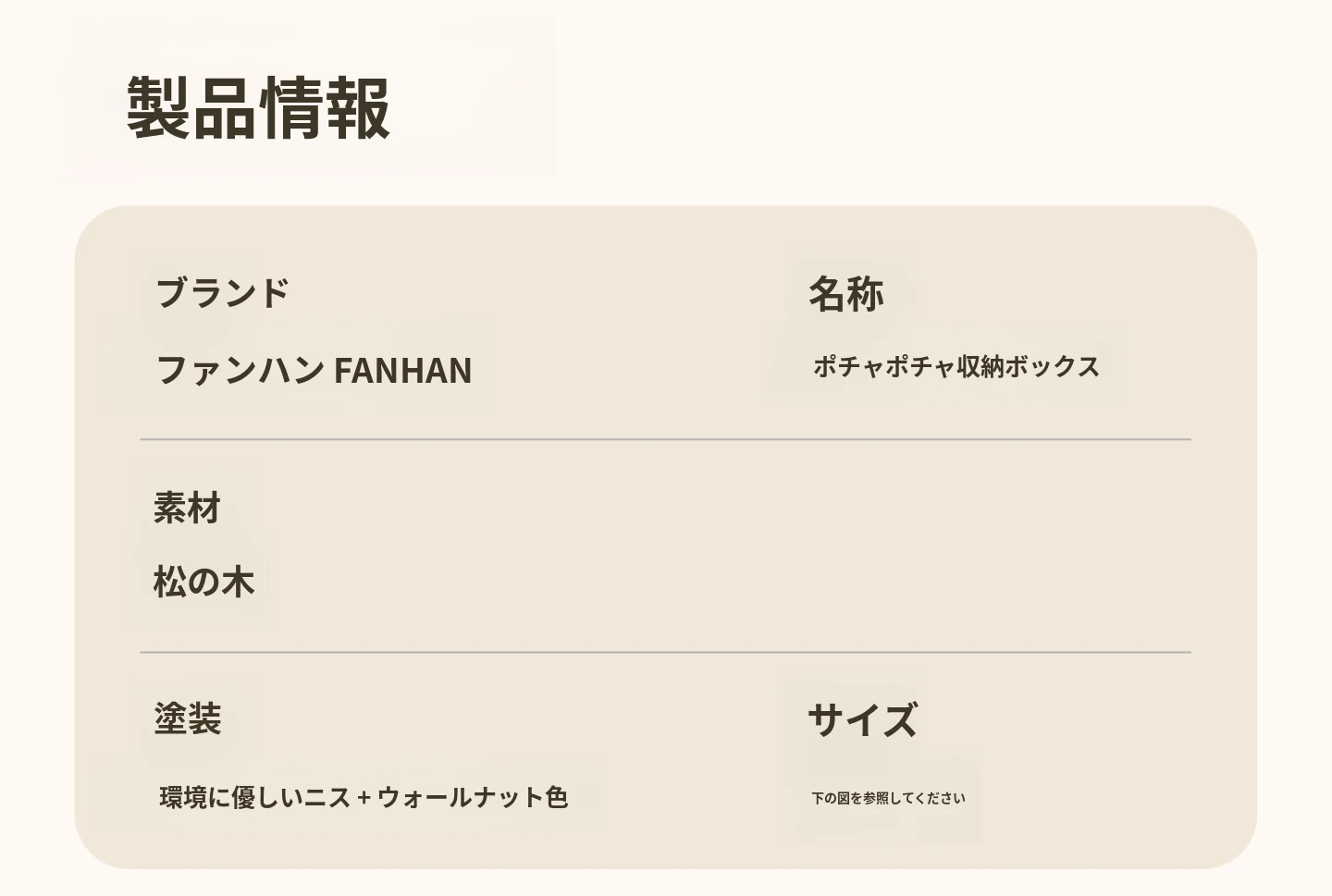Image resolution: width=1332 pixels, height=896 pixels.
Task: Click 収納ボックス in the product name
Action: click(x=1028, y=366)
